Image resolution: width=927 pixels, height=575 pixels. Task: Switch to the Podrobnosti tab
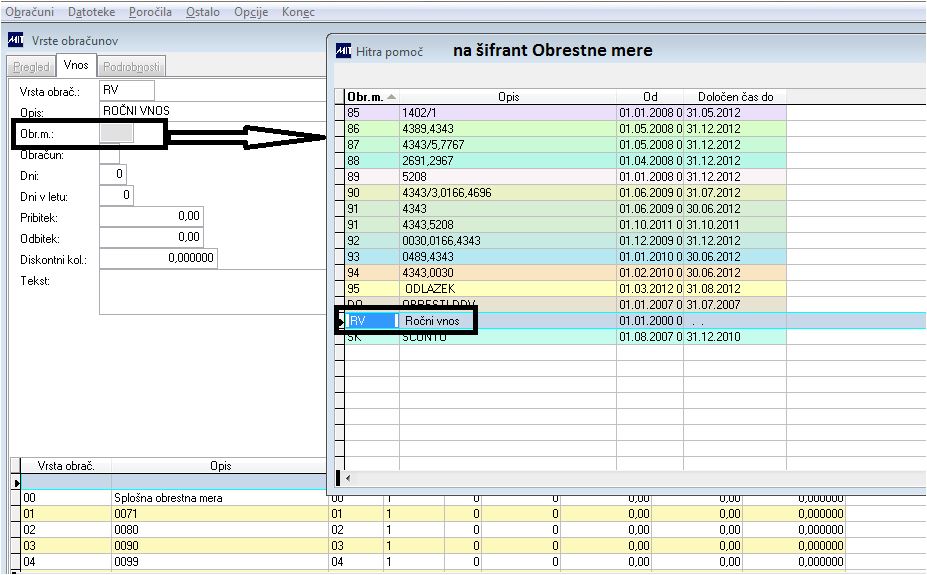[131, 67]
